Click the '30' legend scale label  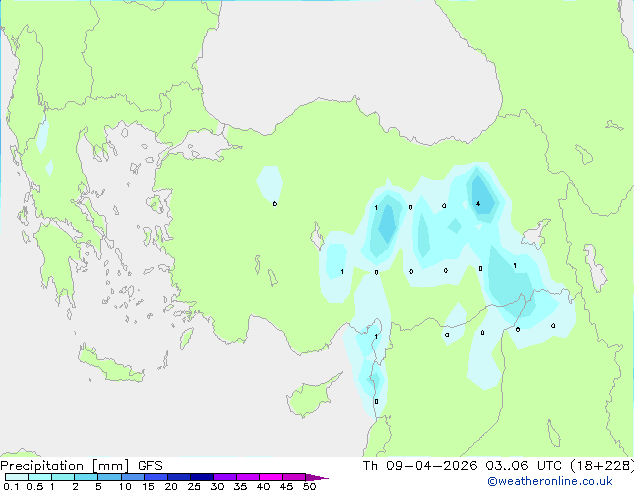(x=217, y=486)
